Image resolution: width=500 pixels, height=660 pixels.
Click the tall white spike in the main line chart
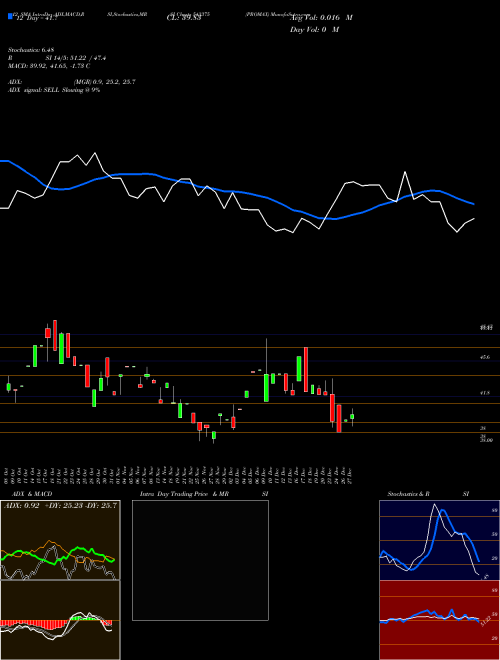(x=405, y=184)
